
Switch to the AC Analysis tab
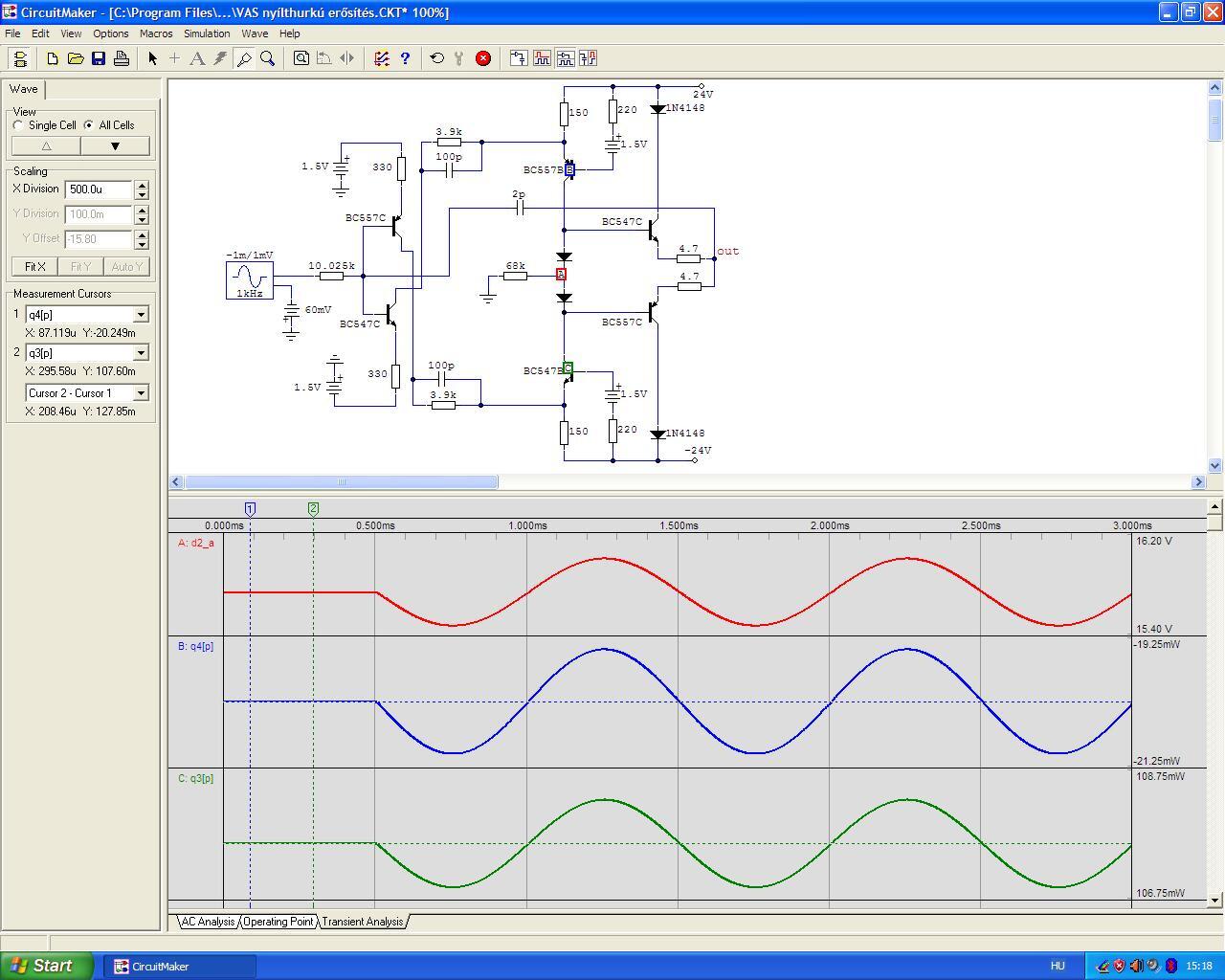208,922
